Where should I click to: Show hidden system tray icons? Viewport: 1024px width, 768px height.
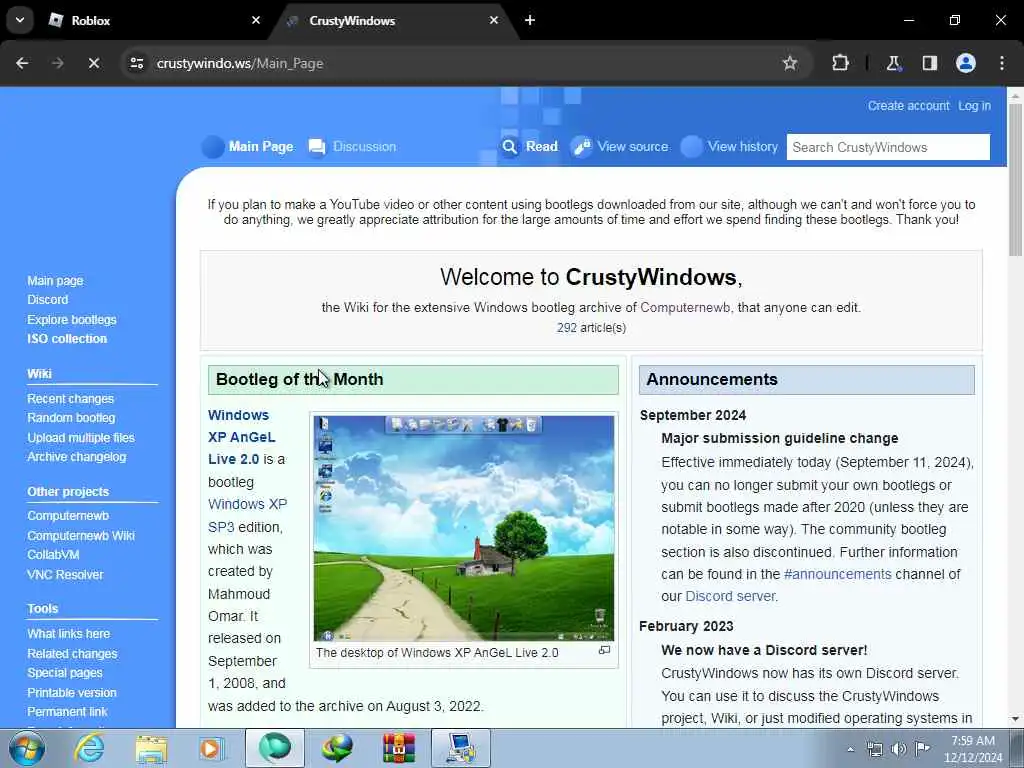850,749
